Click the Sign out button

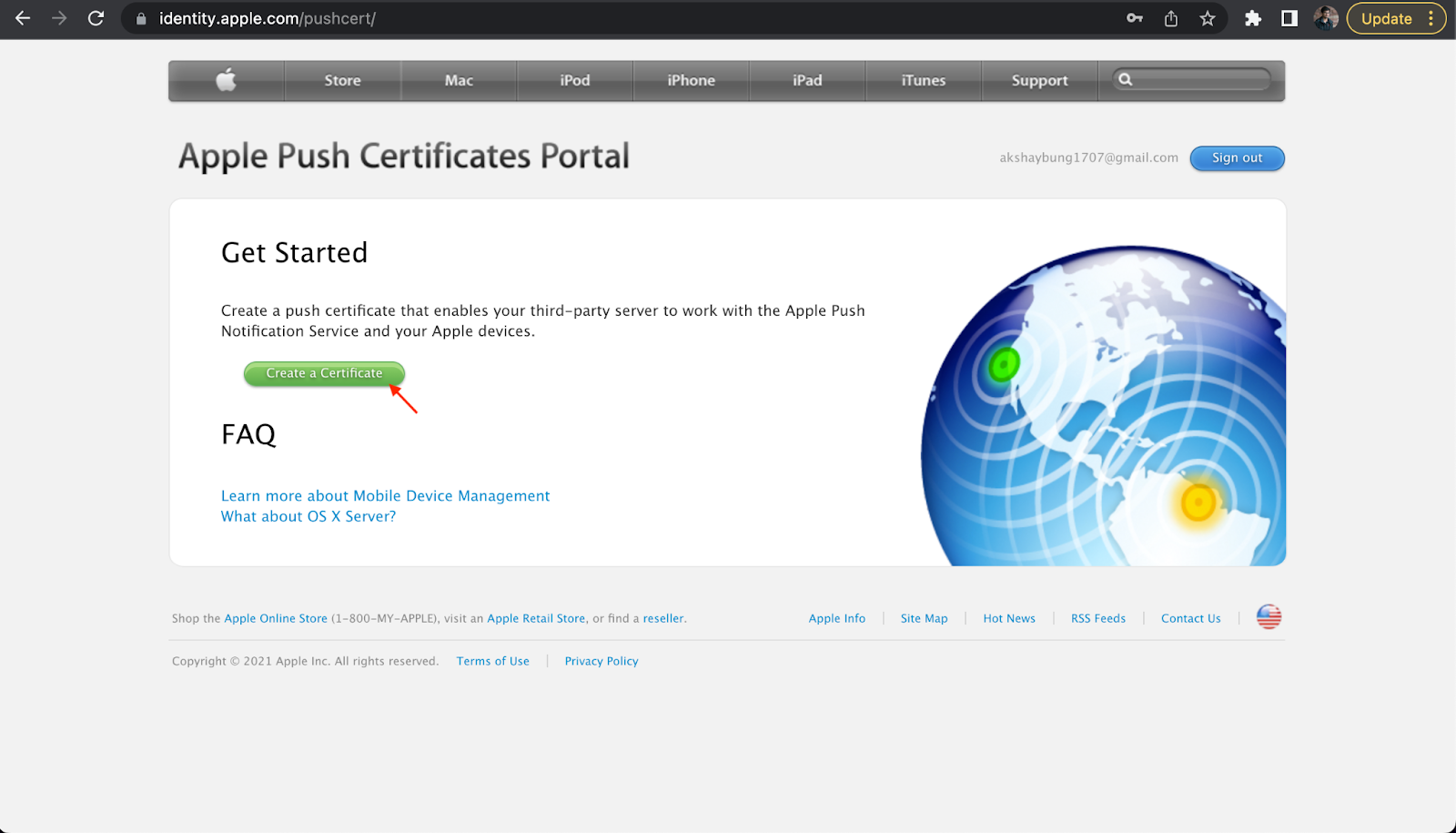click(x=1237, y=157)
